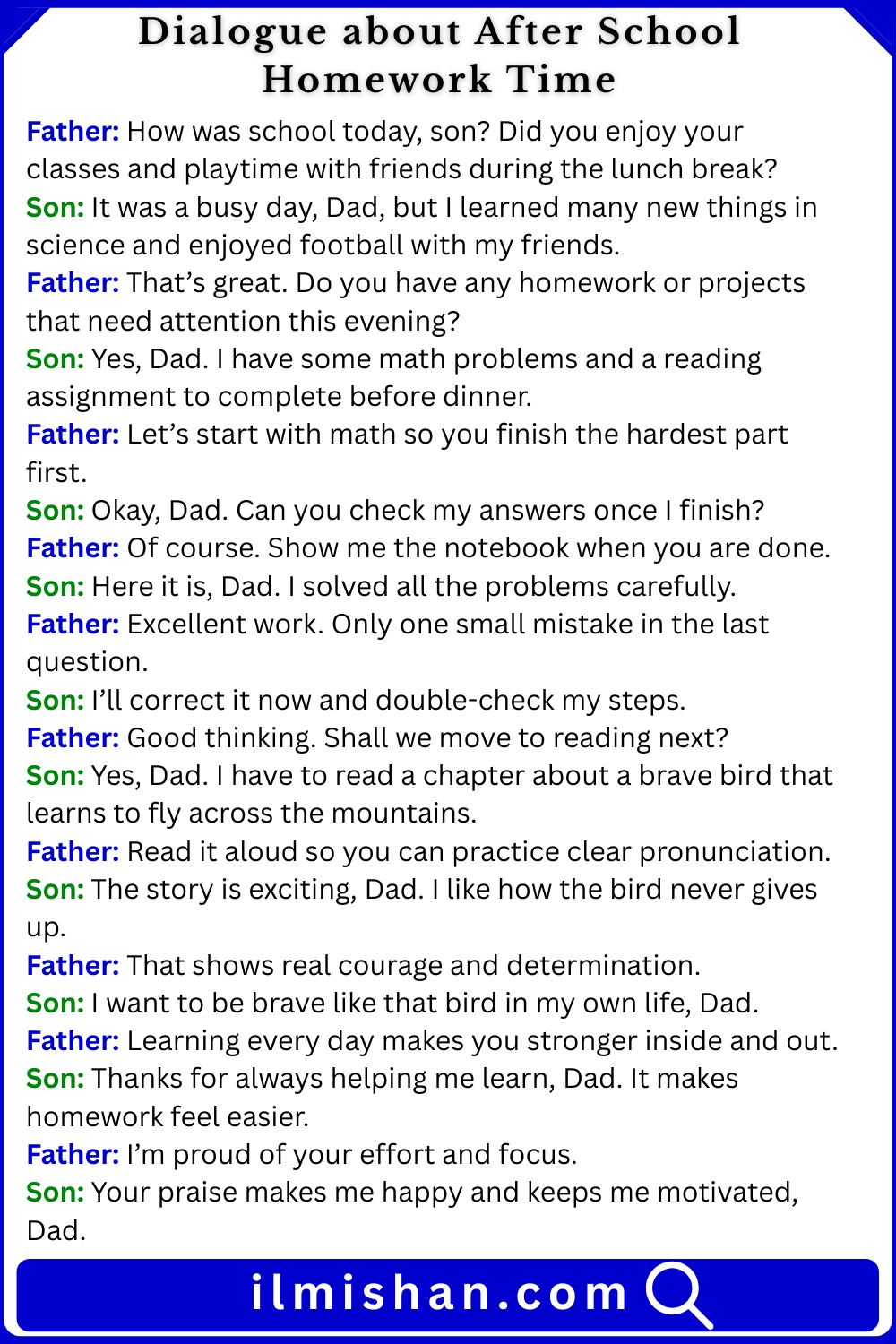Select "Son:" label before "Your praise makes me happy"
The width and height of the screenshot is (896, 1344).
click(55, 1193)
